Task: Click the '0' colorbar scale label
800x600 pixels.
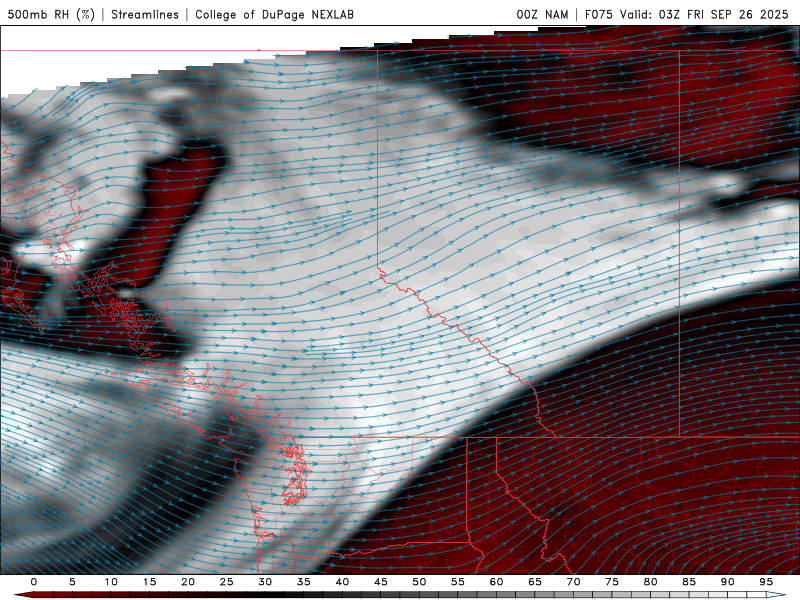Action: (x=34, y=582)
